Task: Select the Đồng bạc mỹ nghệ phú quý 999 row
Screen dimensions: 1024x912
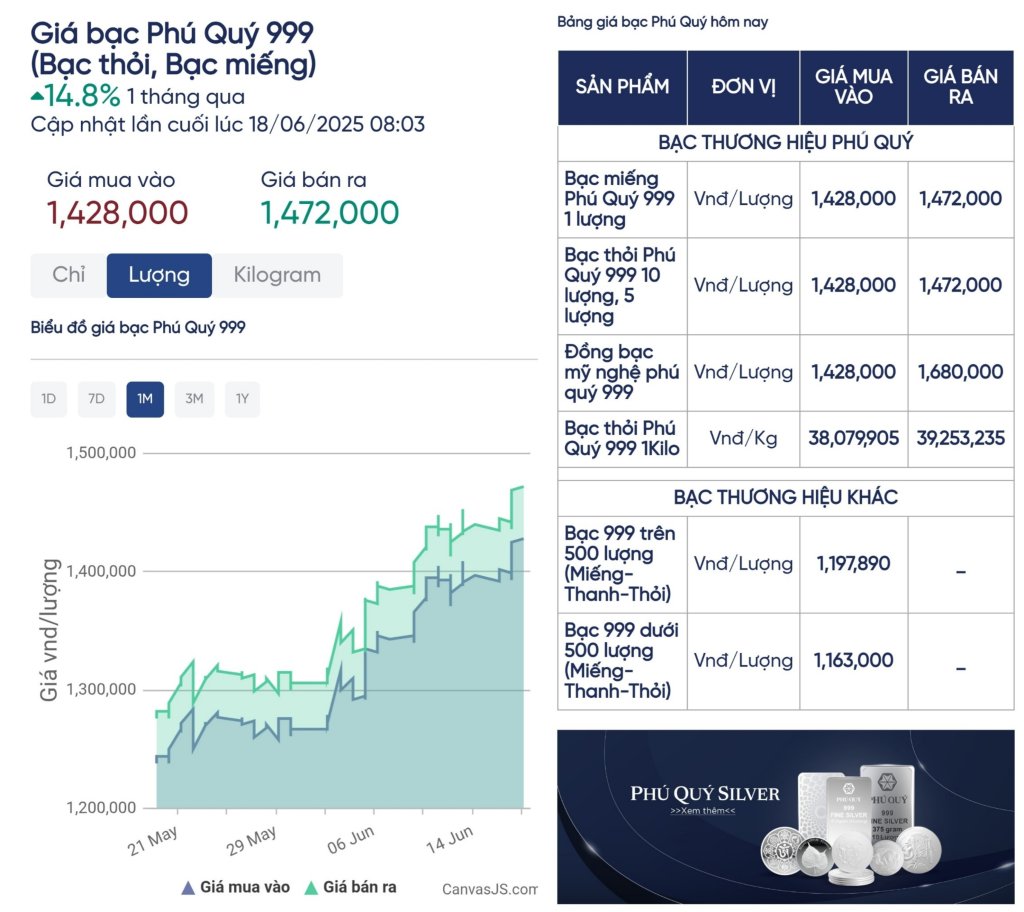Action: tap(786, 372)
